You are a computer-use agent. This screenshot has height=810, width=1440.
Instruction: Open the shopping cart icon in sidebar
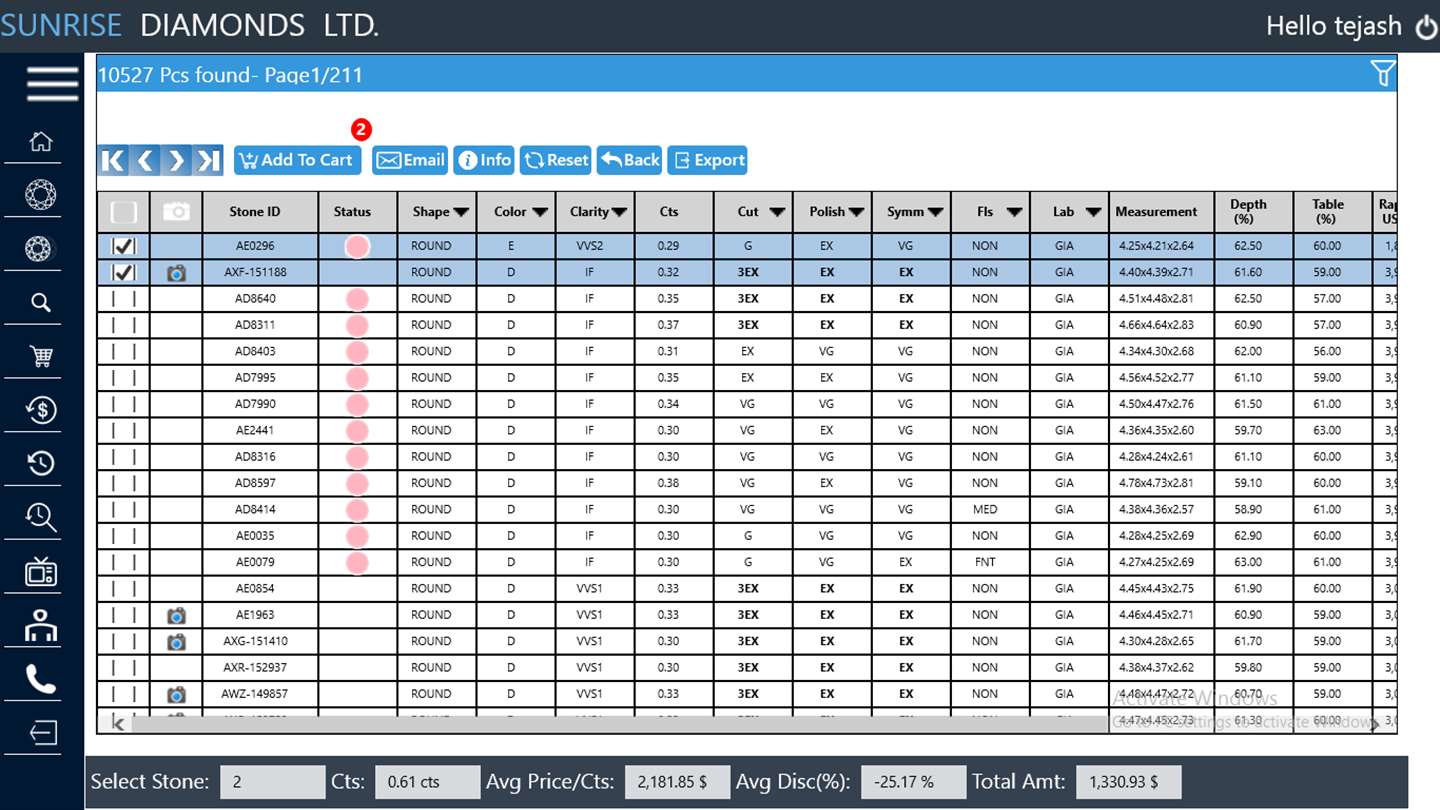tap(41, 356)
